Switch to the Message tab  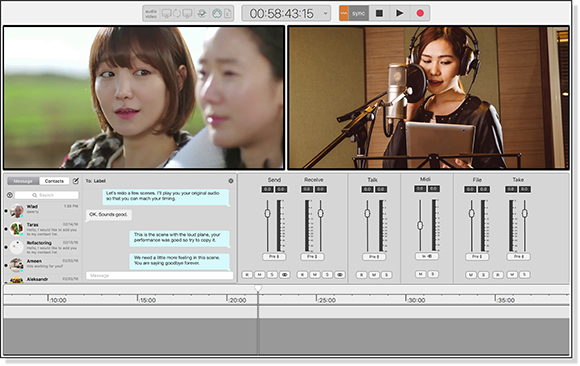click(23, 181)
